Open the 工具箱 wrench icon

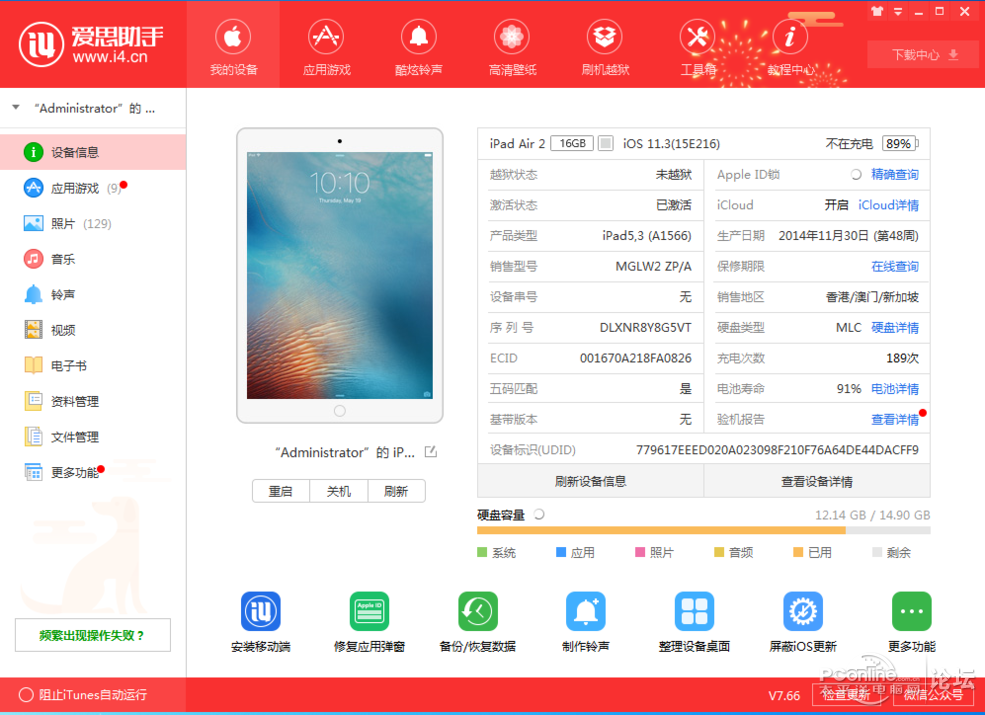tap(698, 37)
